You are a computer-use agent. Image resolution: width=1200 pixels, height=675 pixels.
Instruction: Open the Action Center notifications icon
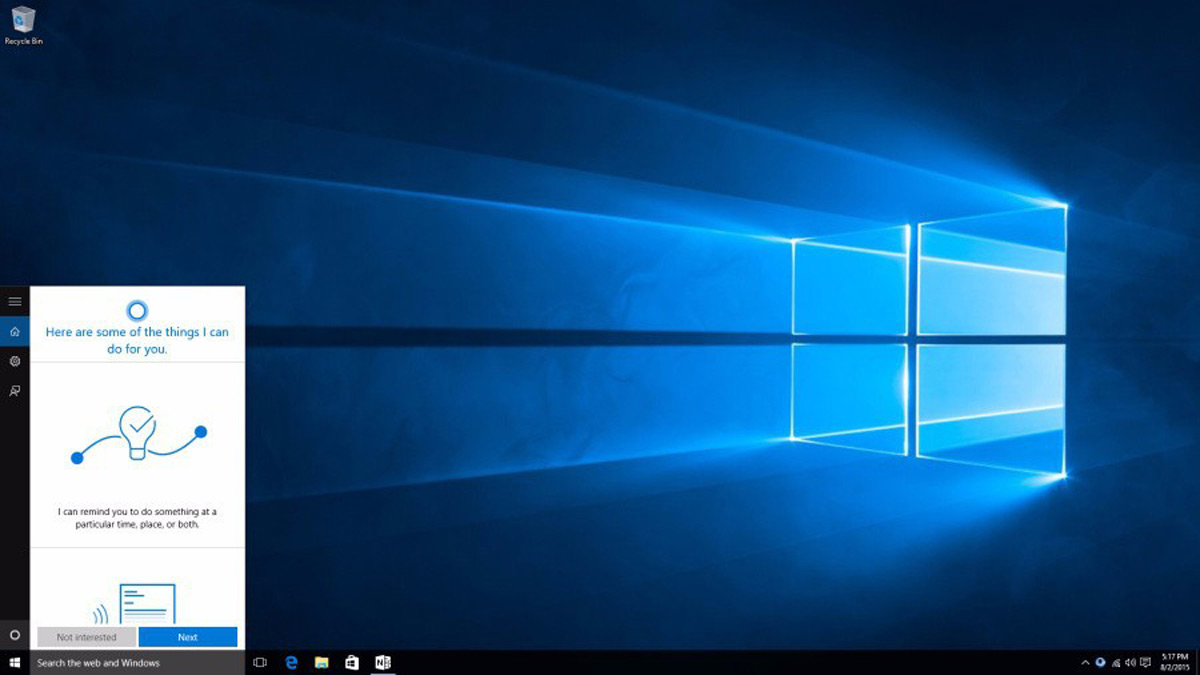click(x=1143, y=662)
